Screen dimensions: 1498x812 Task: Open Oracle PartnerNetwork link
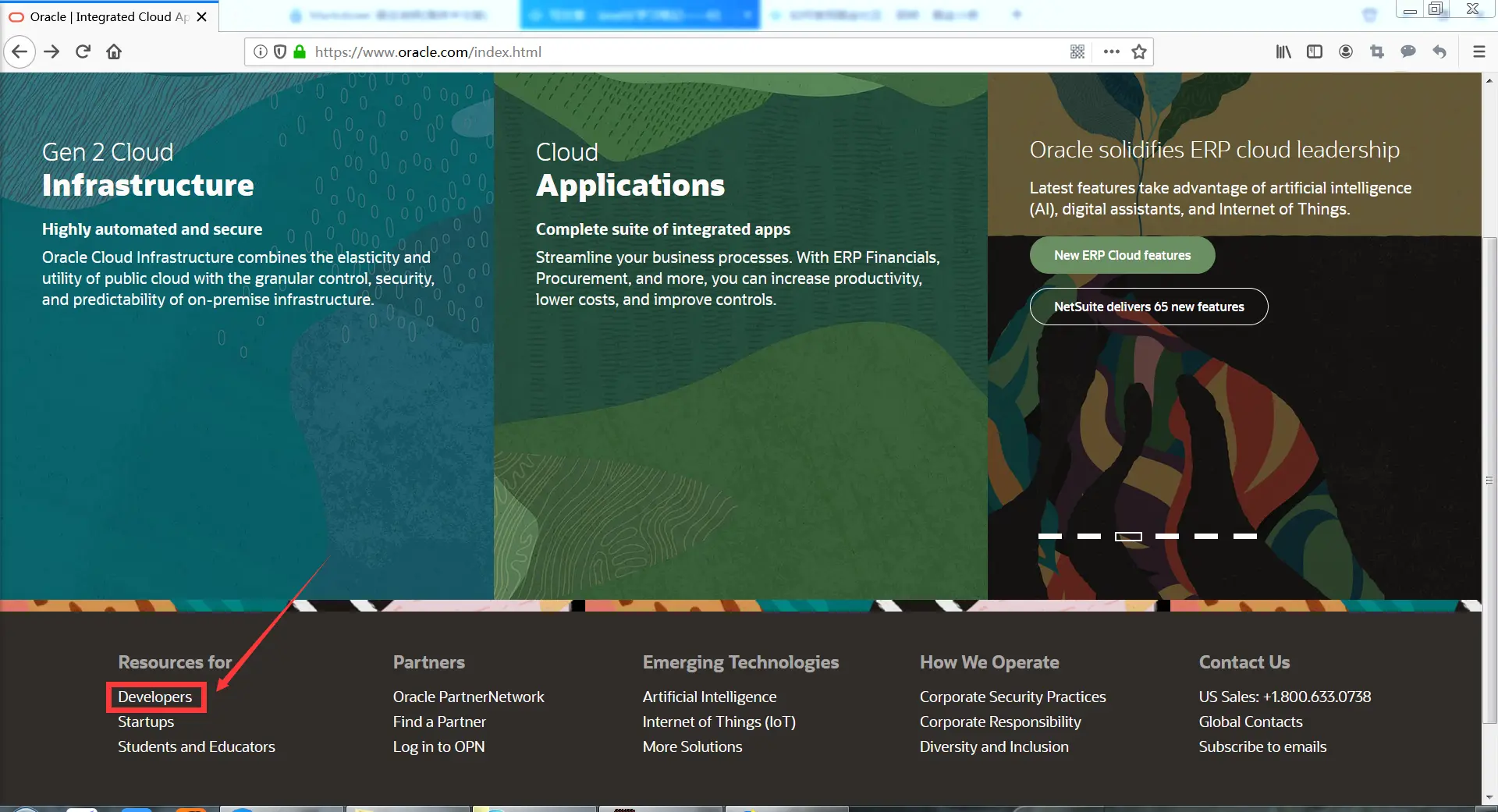pyautogui.click(x=469, y=697)
